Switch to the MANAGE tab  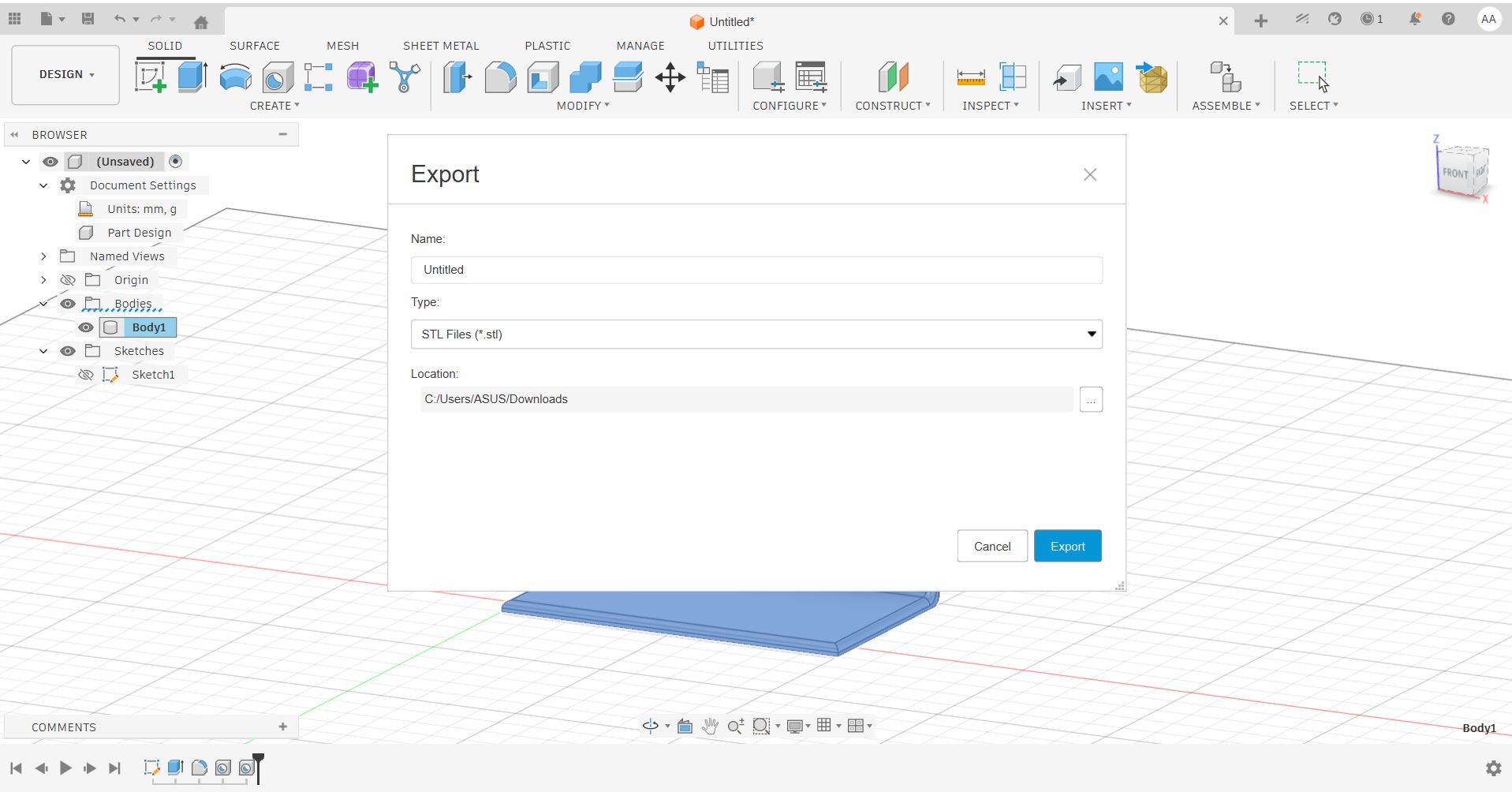[x=640, y=46]
